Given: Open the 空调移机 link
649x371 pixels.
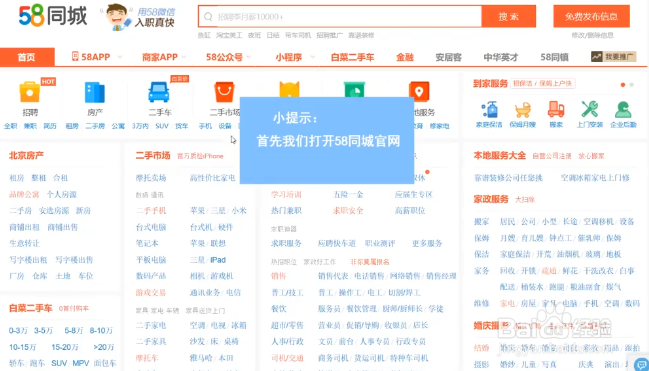Looking at the screenshot, I should (598, 222).
